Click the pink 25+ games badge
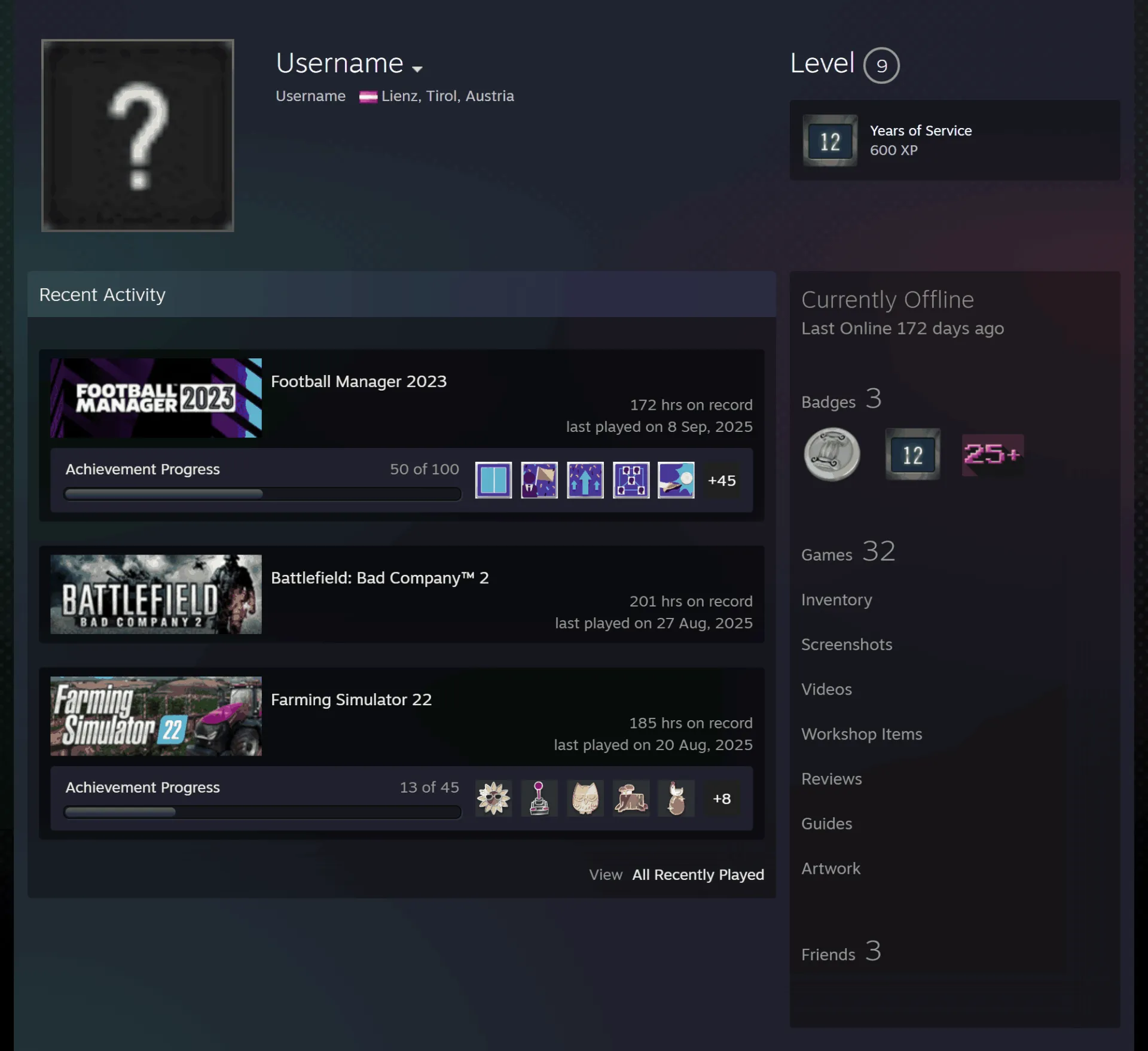Image resolution: width=1148 pixels, height=1051 pixels. (993, 455)
